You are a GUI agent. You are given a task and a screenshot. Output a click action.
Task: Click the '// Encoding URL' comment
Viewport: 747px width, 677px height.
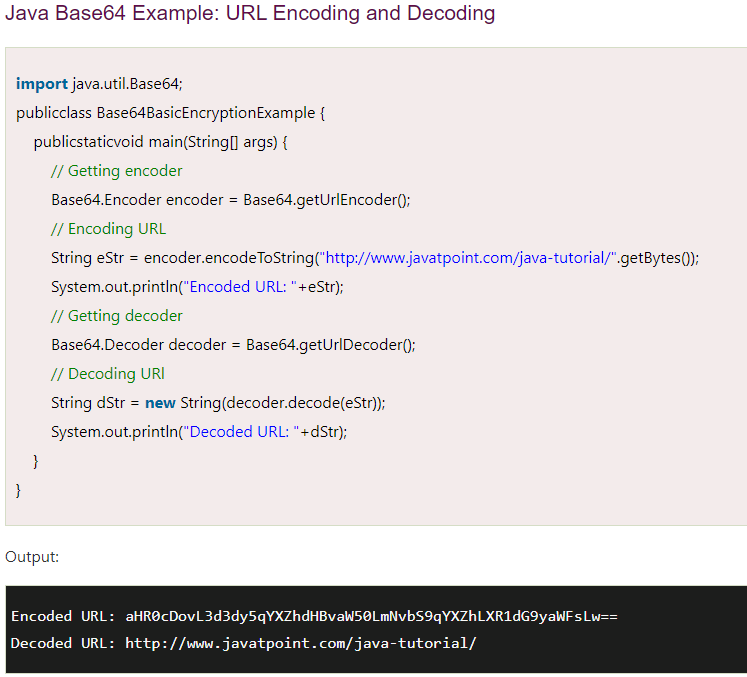coord(109,229)
